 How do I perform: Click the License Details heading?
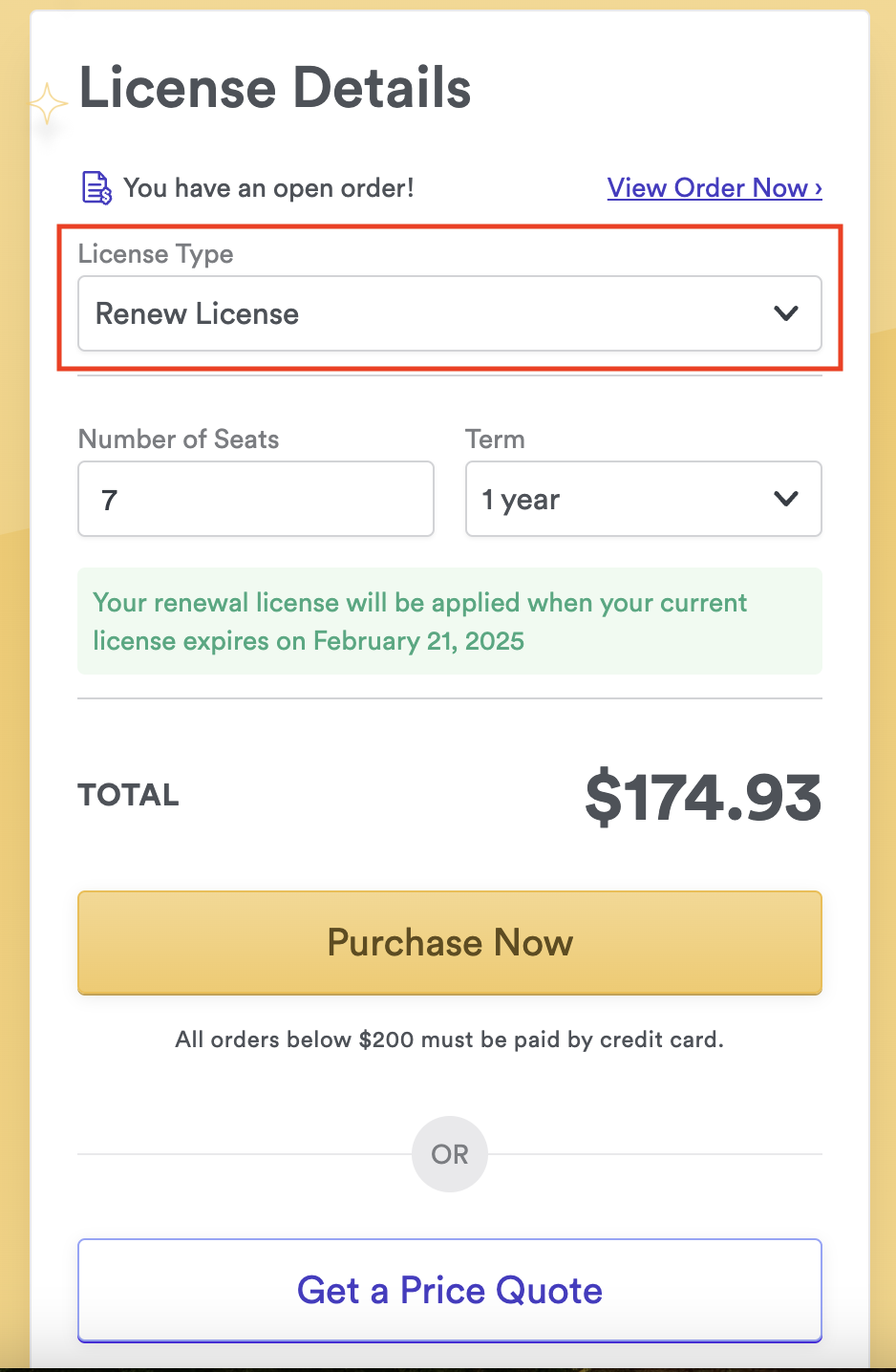[x=275, y=88]
